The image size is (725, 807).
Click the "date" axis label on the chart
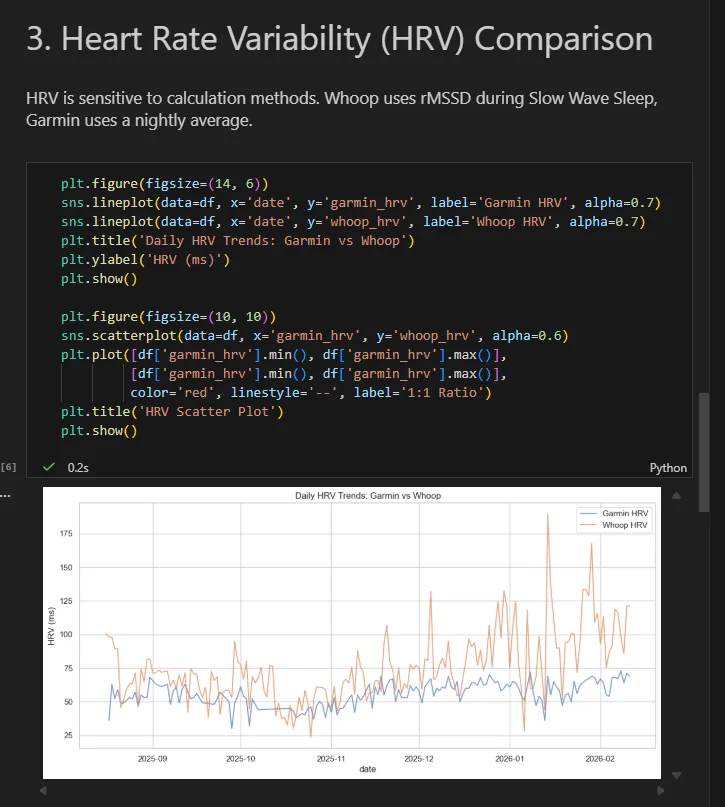click(x=368, y=769)
